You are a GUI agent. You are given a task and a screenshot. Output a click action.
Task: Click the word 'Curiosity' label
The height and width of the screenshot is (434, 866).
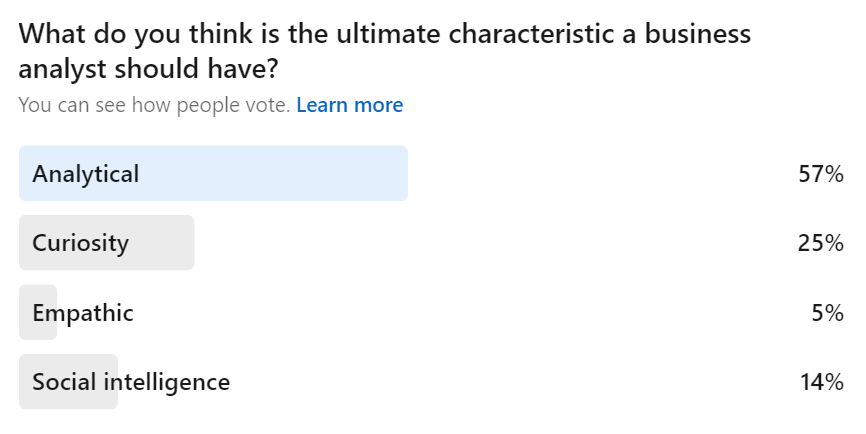coord(81,244)
